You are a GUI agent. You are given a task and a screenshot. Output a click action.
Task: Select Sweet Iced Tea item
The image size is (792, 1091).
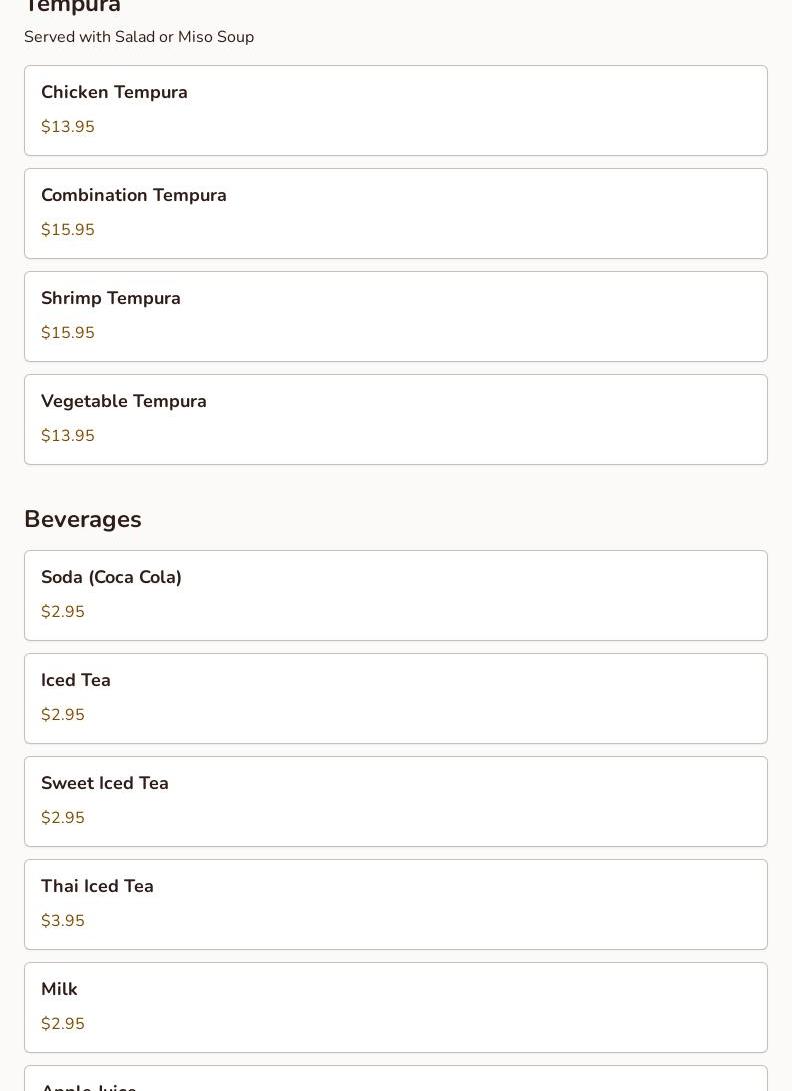[395, 802]
